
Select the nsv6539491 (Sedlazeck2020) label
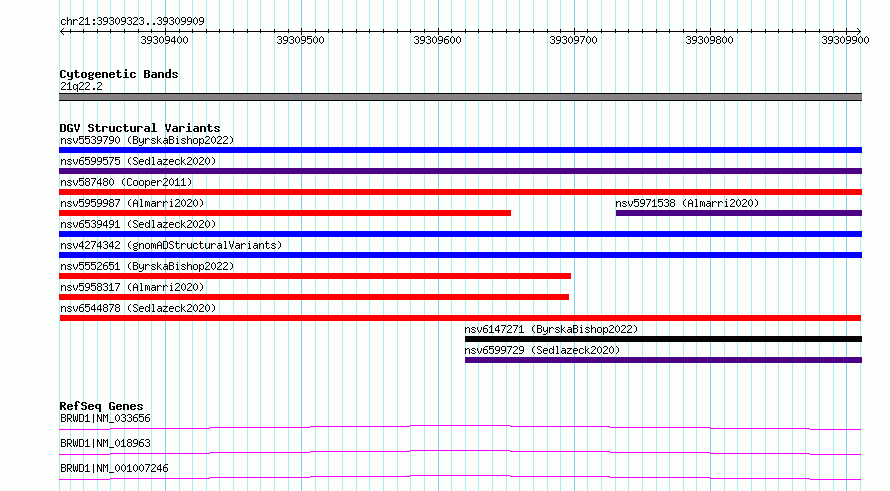tap(138, 224)
